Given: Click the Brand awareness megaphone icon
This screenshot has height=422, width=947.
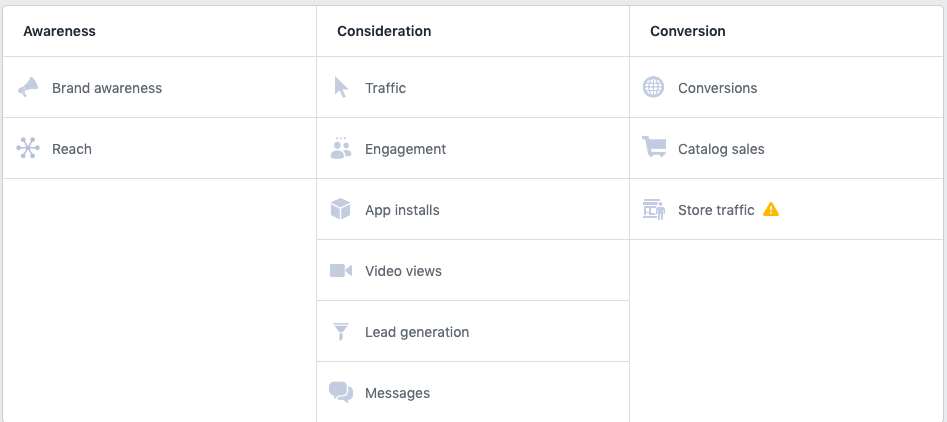Looking at the screenshot, I should point(28,88).
